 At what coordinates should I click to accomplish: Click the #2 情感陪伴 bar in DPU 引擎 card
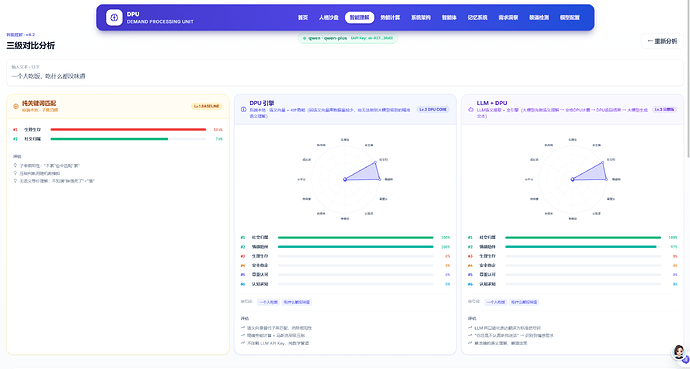[356, 247]
